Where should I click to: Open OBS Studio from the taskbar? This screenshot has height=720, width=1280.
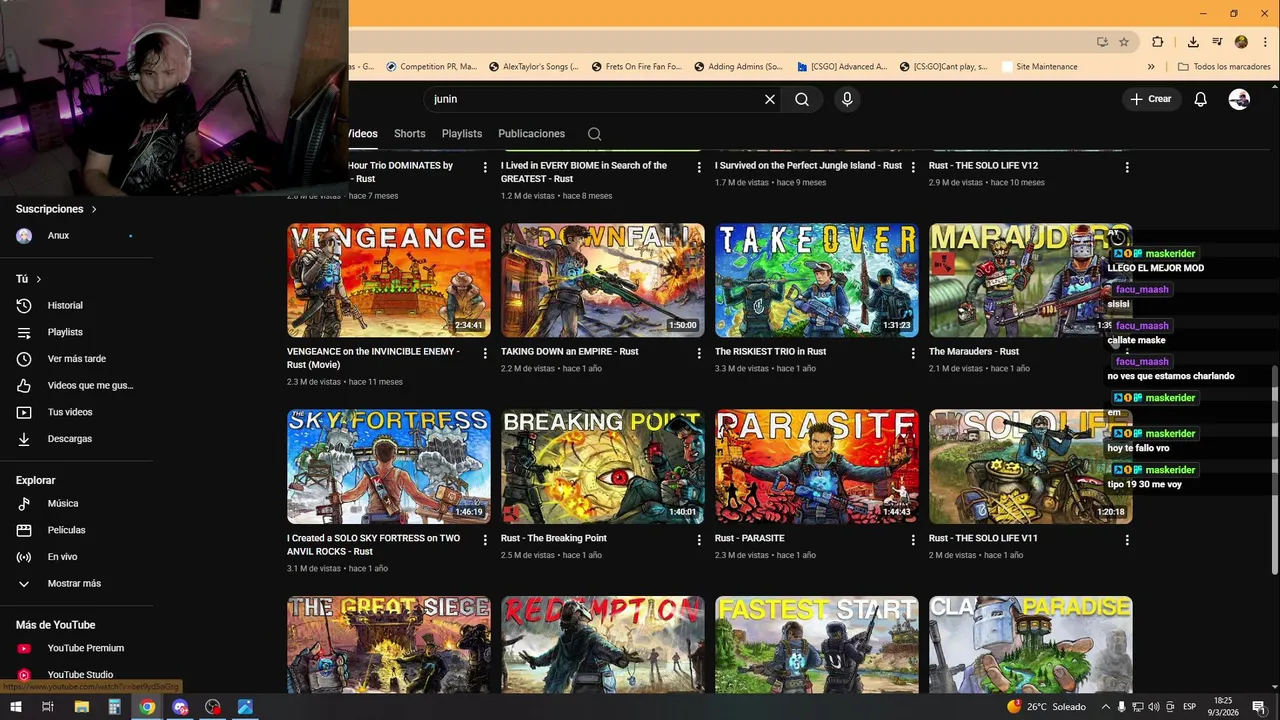pyautogui.click(x=213, y=707)
